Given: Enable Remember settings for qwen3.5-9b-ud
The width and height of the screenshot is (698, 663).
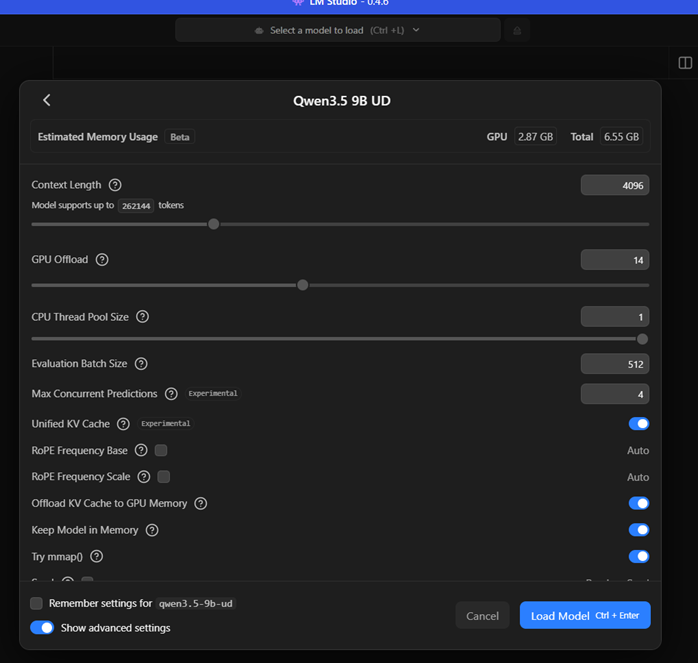Looking at the screenshot, I should coord(37,604).
